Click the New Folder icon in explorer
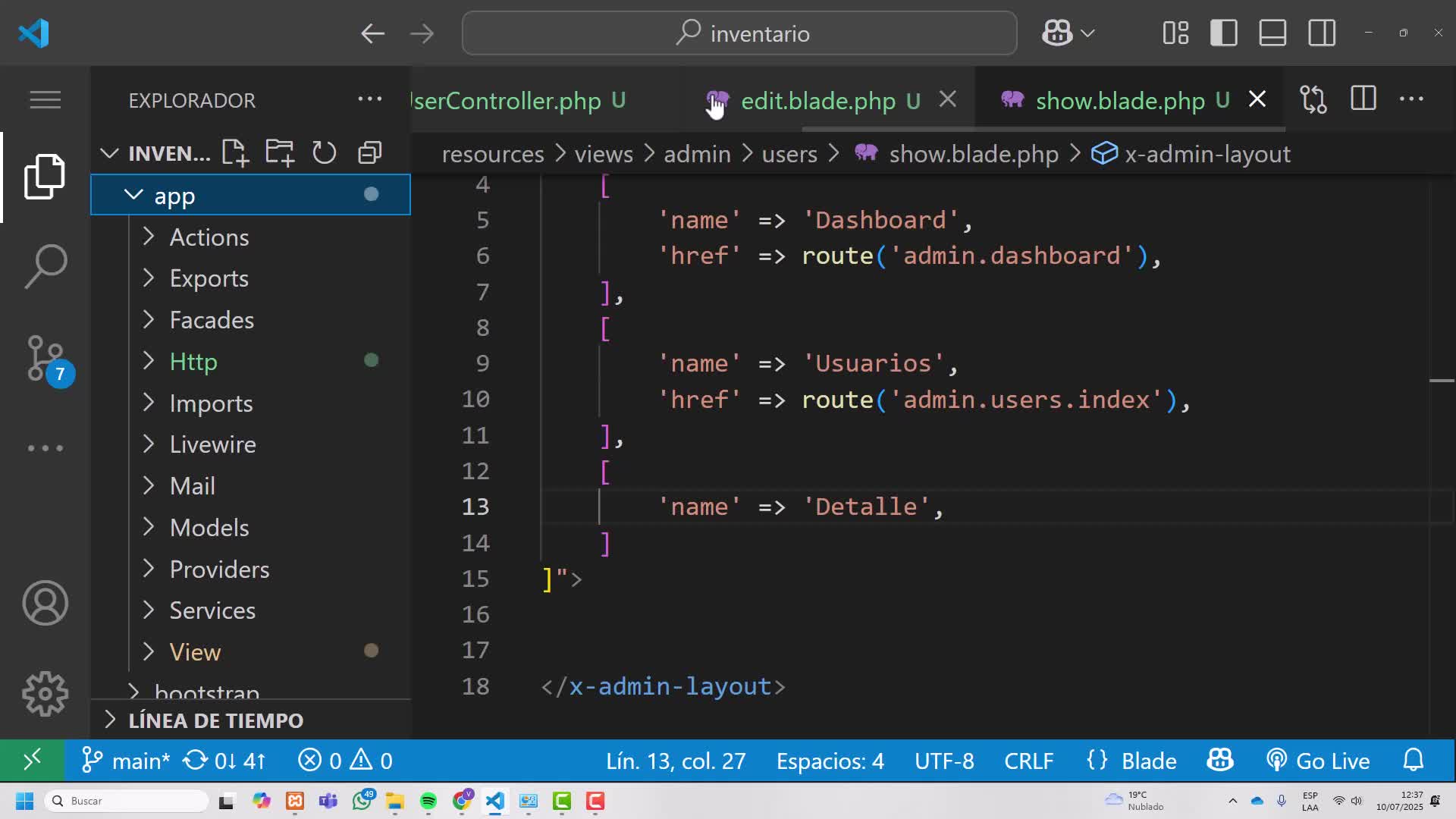 (x=280, y=152)
